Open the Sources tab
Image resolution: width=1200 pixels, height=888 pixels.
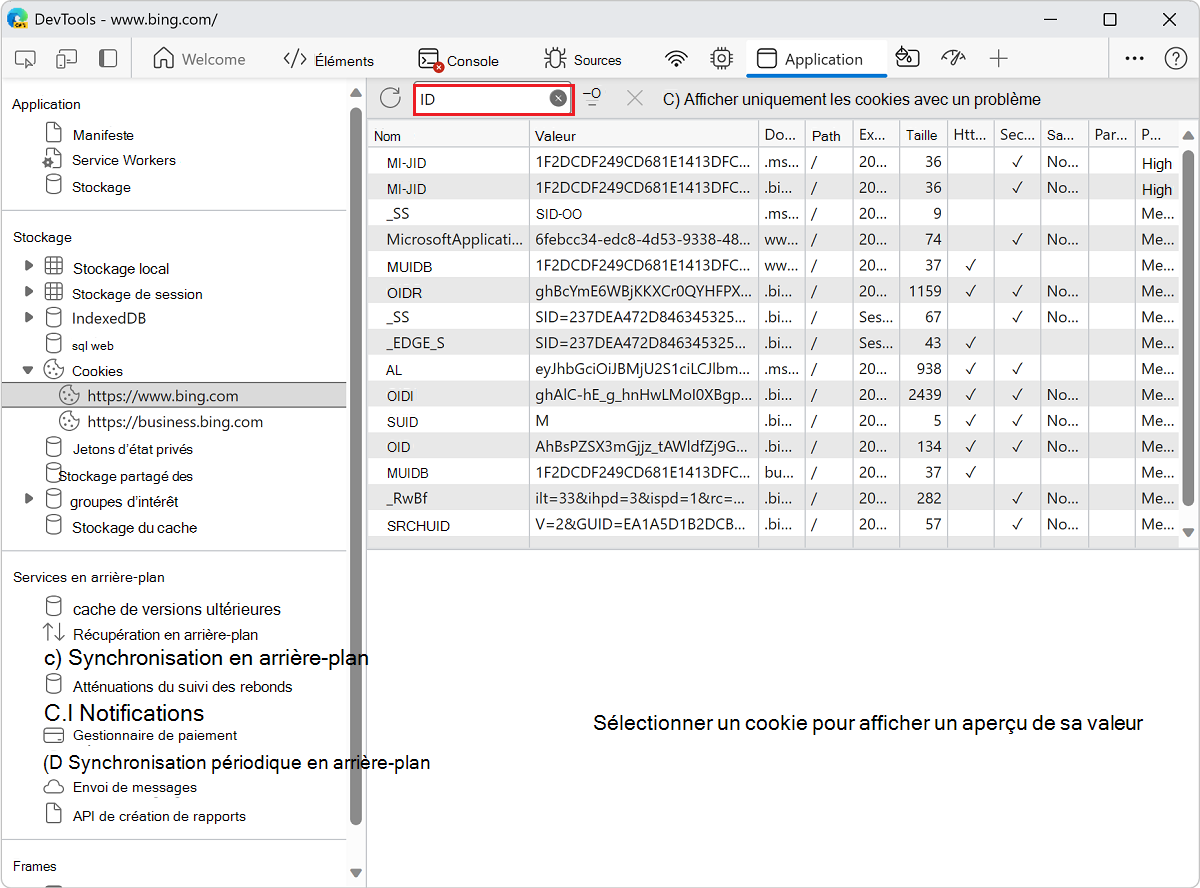(584, 58)
